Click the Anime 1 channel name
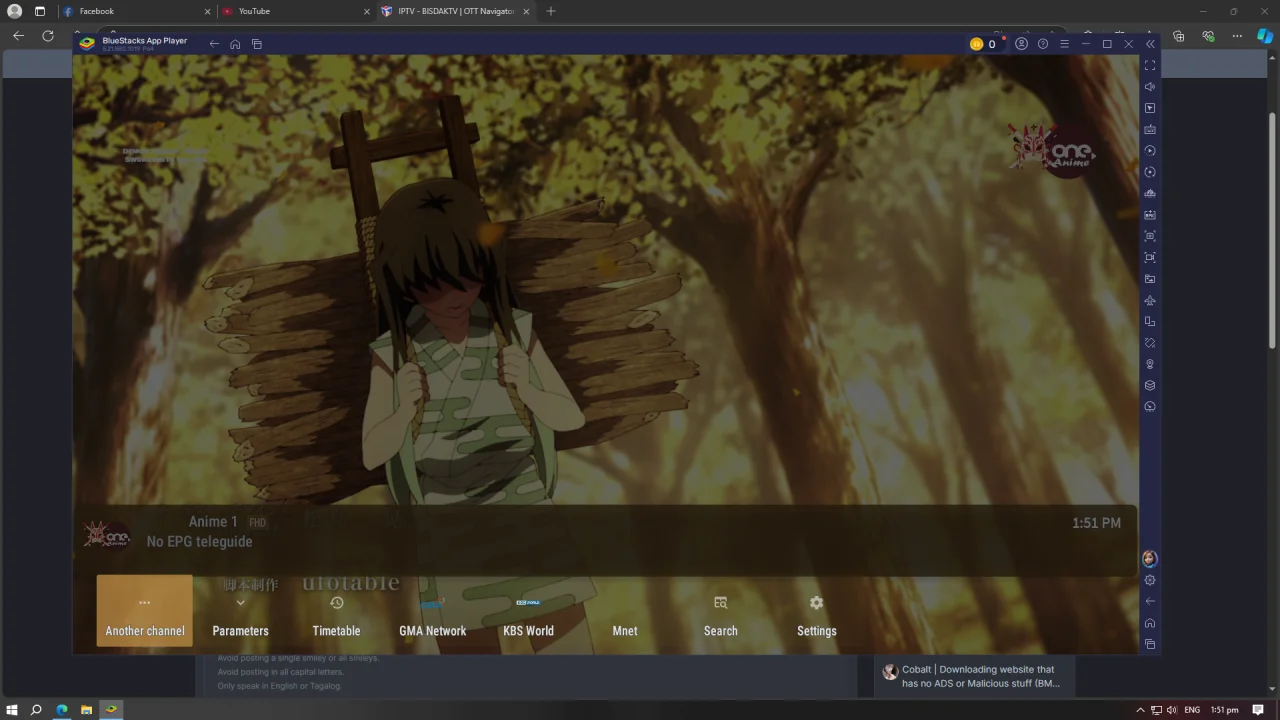 coord(213,522)
